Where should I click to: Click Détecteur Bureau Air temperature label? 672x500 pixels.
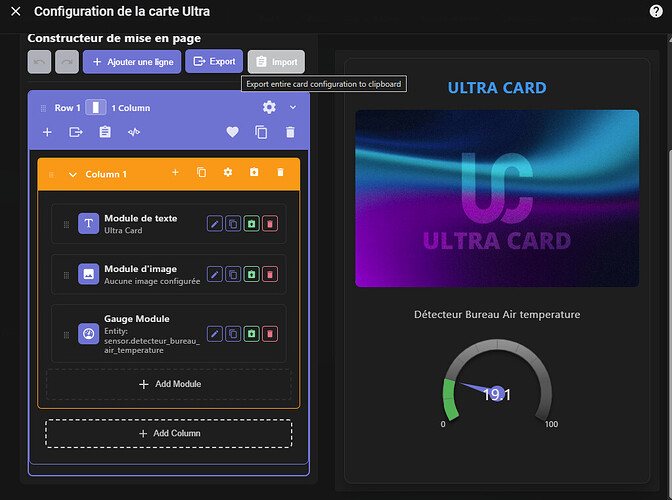[x=497, y=314]
